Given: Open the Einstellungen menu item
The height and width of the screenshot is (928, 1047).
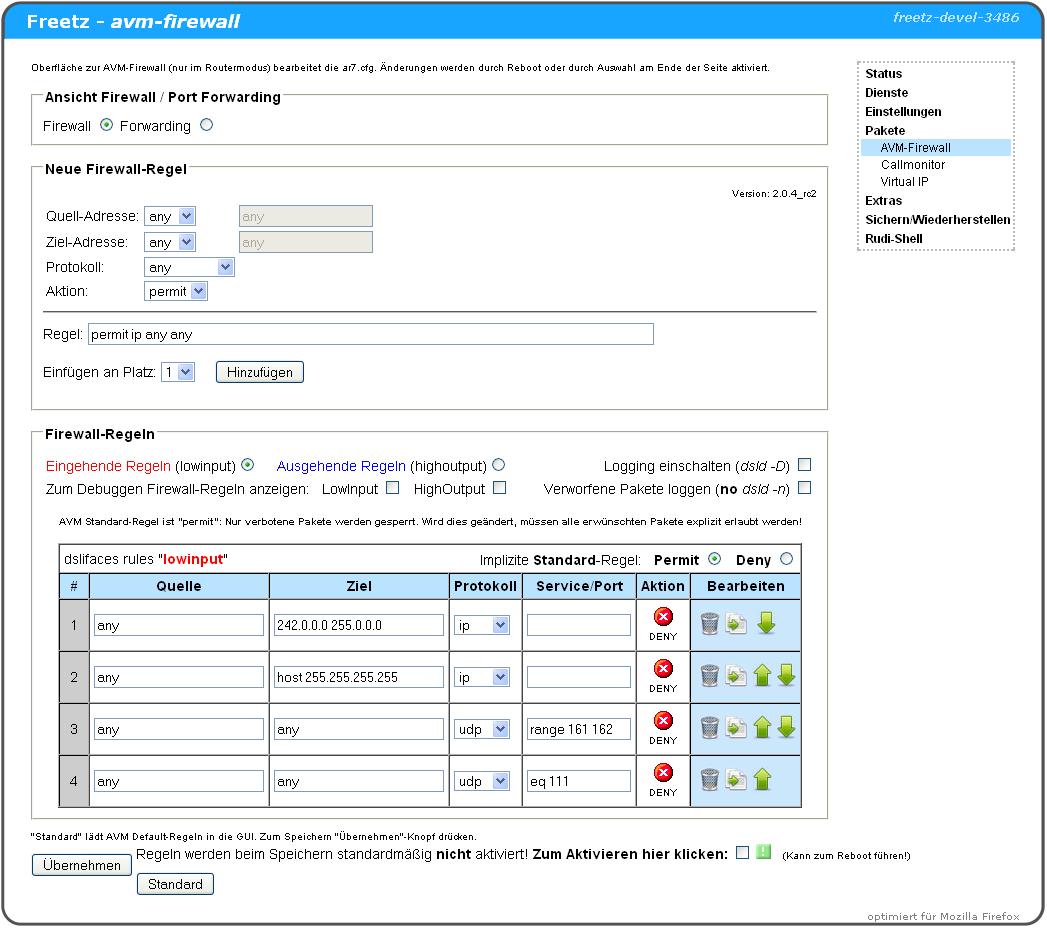Looking at the screenshot, I should coord(903,111).
